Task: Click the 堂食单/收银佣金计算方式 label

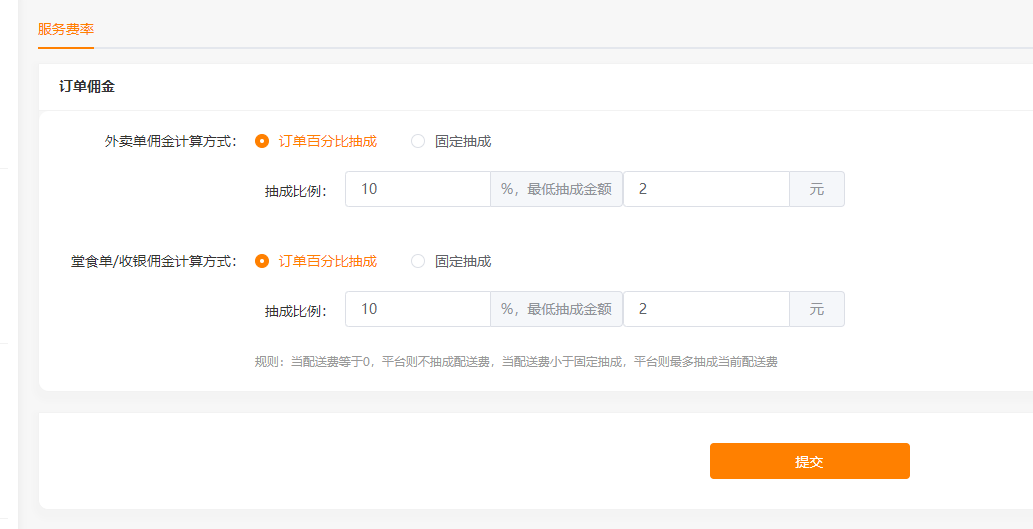Action: [x=154, y=261]
